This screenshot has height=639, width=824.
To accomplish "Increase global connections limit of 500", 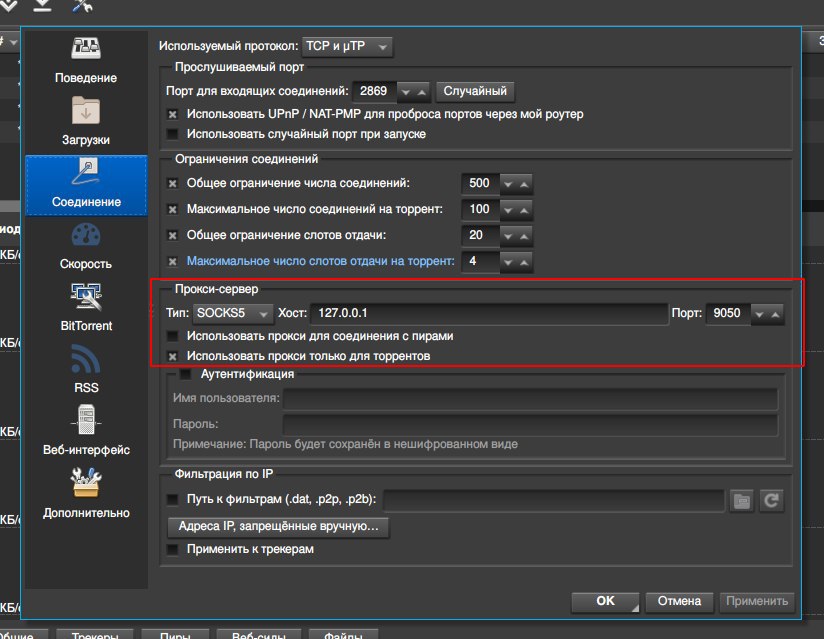I will click(x=524, y=184).
